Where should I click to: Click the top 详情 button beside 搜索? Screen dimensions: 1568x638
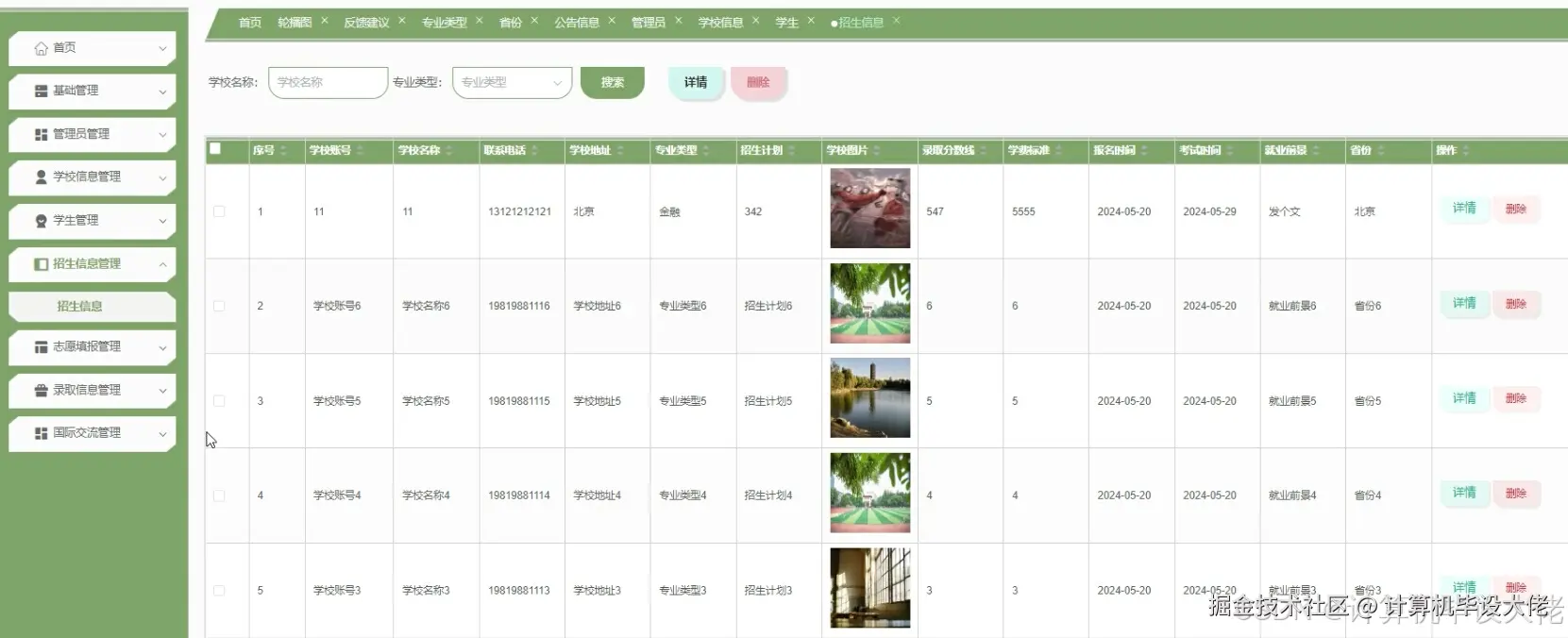[696, 83]
